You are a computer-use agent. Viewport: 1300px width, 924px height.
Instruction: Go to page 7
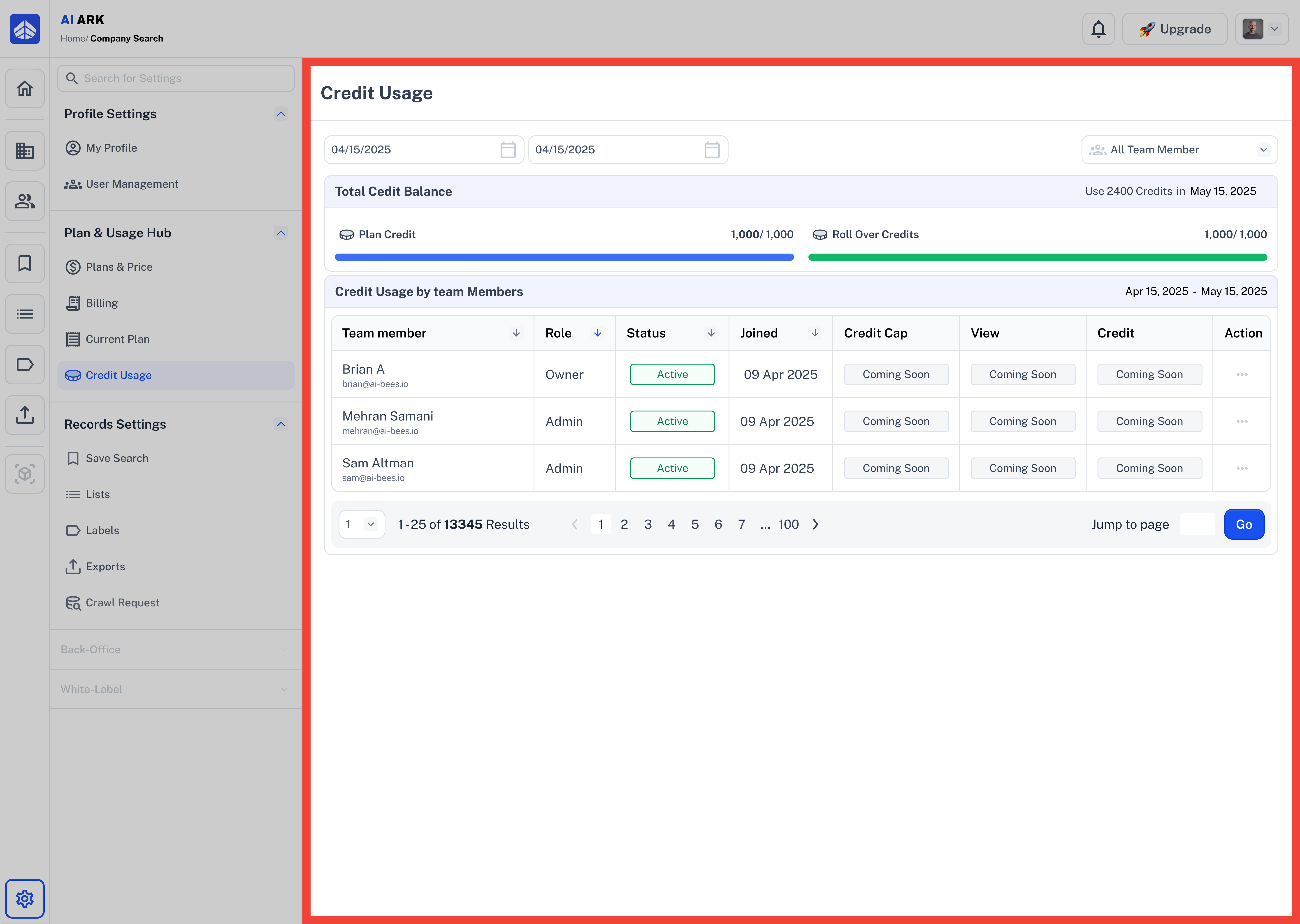742,524
